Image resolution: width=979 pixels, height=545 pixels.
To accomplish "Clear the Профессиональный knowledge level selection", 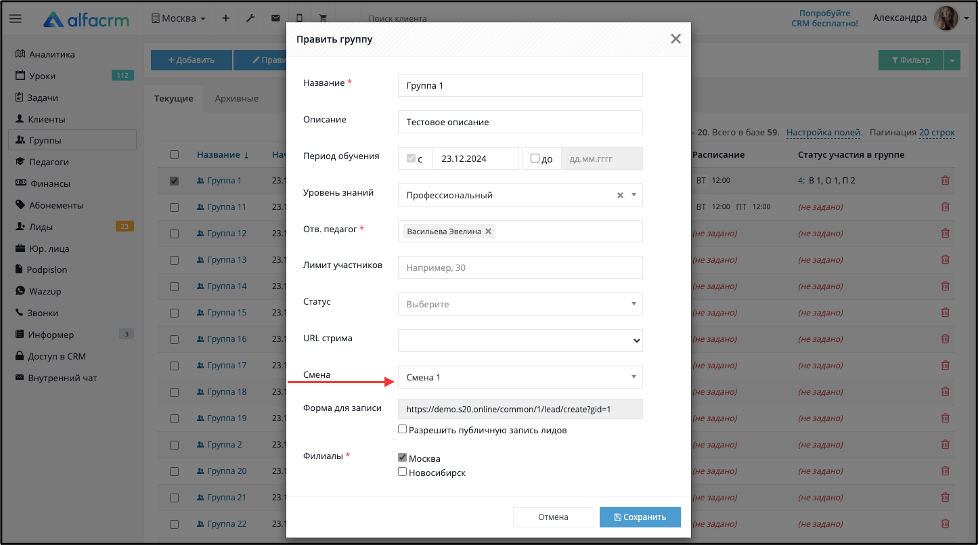I will (620, 195).
